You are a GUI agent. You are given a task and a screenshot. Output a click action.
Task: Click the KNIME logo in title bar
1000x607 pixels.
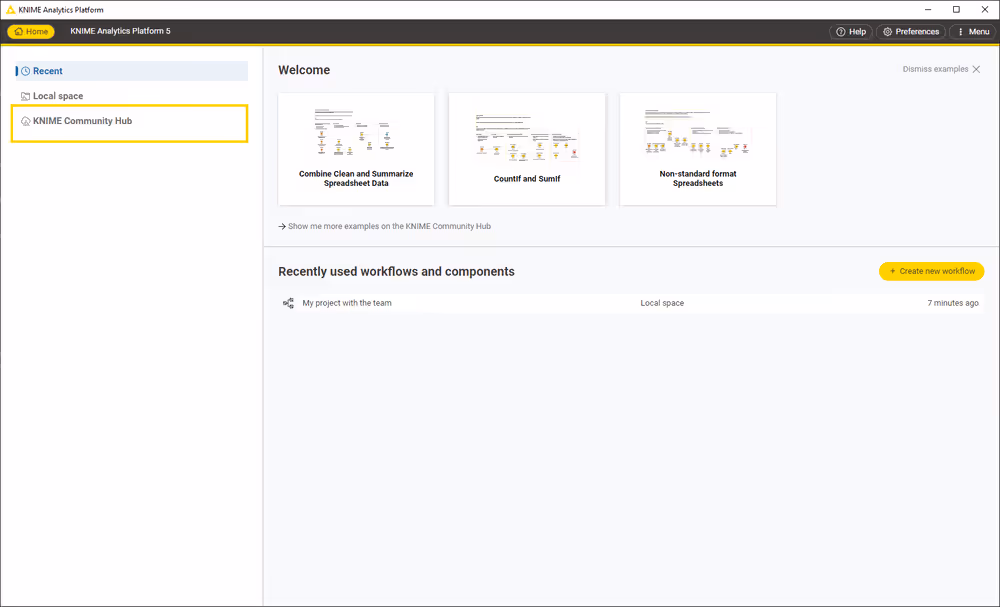tap(10, 10)
